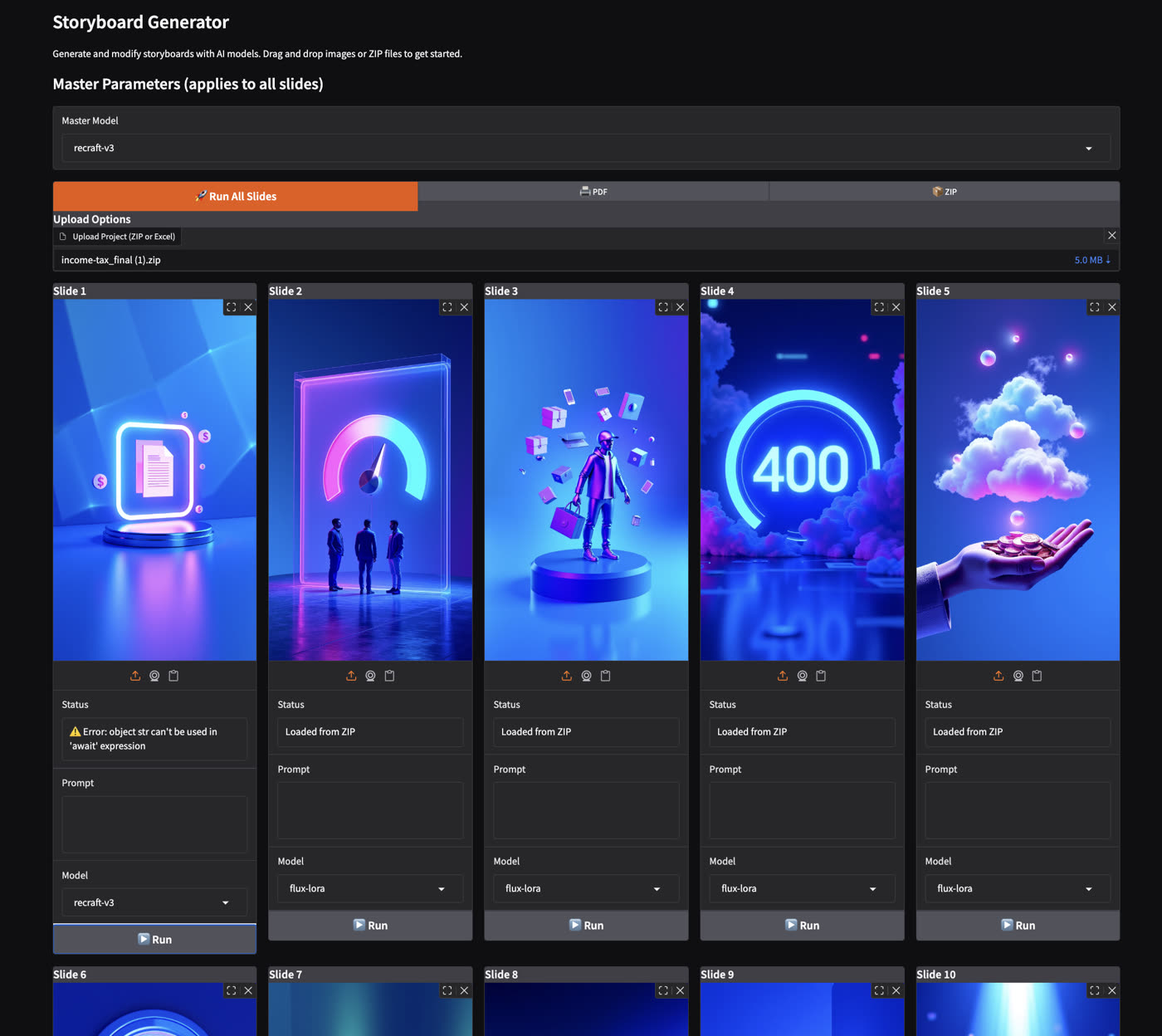This screenshot has width=1162, height=1036.
Task: View Slide 5 image fullscreen
Action: pos(1095,307)
